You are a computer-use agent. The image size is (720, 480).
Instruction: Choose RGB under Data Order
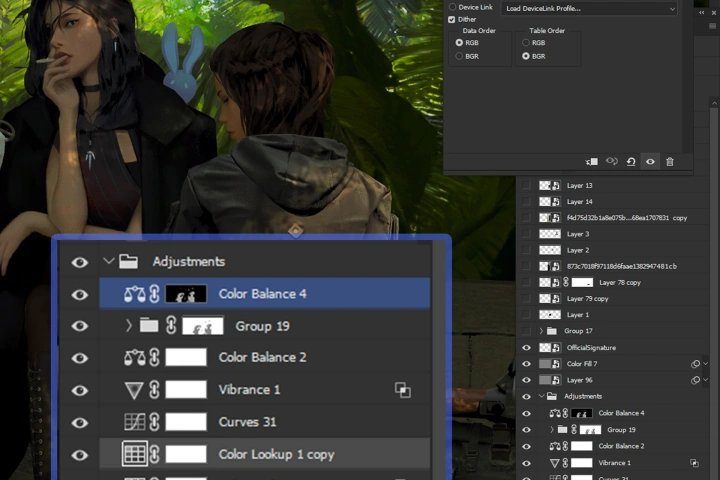click(459, 43)
